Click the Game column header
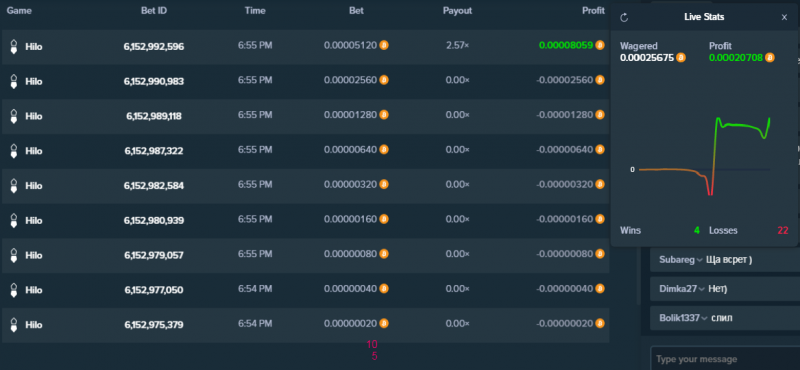800x370 pixels. [19, 10]
